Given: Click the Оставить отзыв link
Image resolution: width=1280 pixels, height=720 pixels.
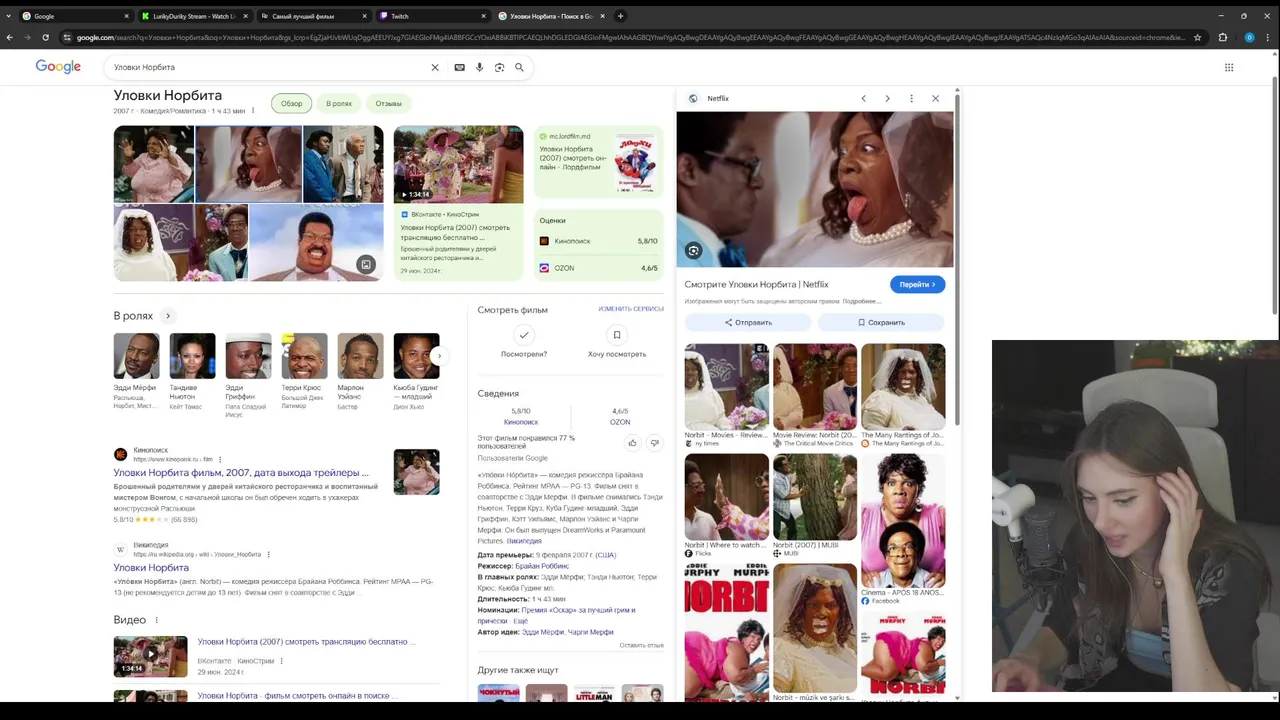Looking at the screenshot, I should click(x=641, y=645).
